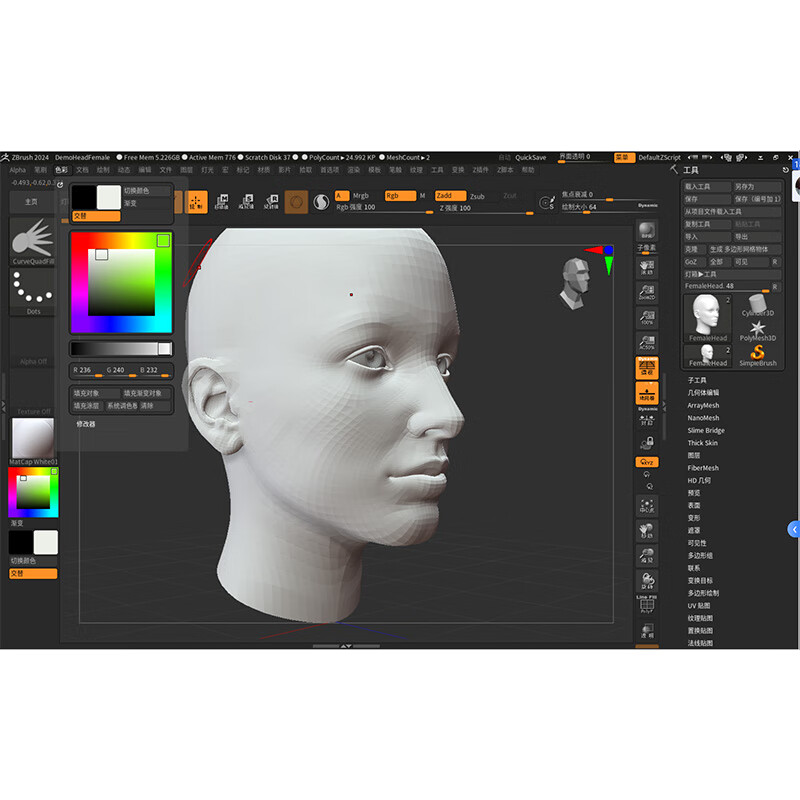Select the SimpleBrush tool
The height and width of the screenshot is (800, 800).
[757, 352]
